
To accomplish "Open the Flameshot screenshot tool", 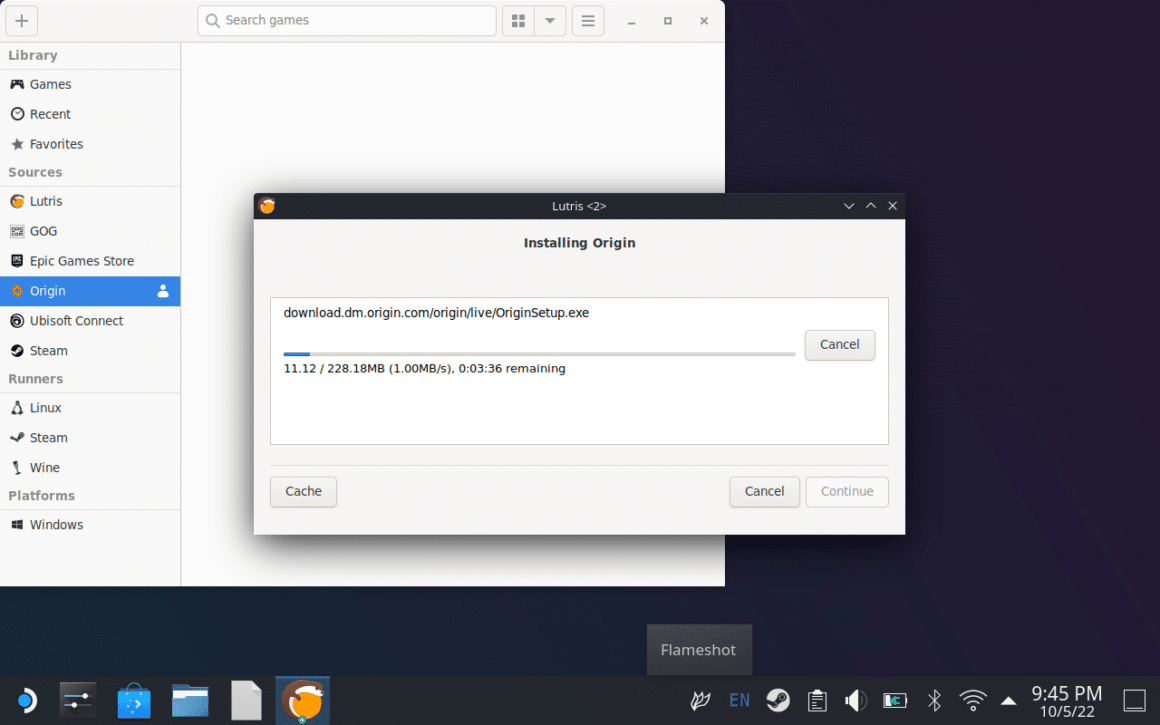I will pos(699,650).
